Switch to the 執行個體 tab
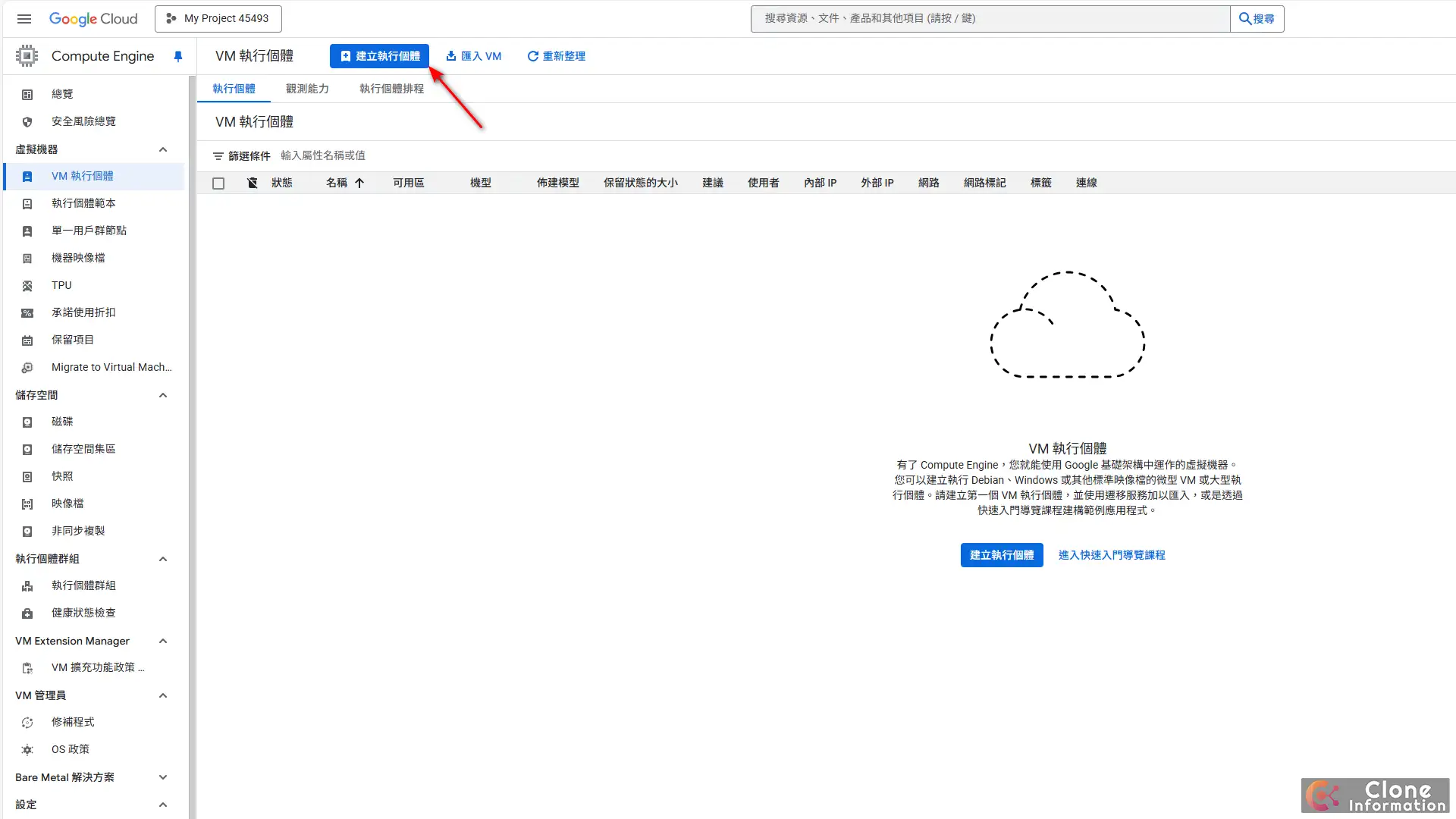Image resolution: width=1456 pixels, height=819 pixels. pos(234,89)
